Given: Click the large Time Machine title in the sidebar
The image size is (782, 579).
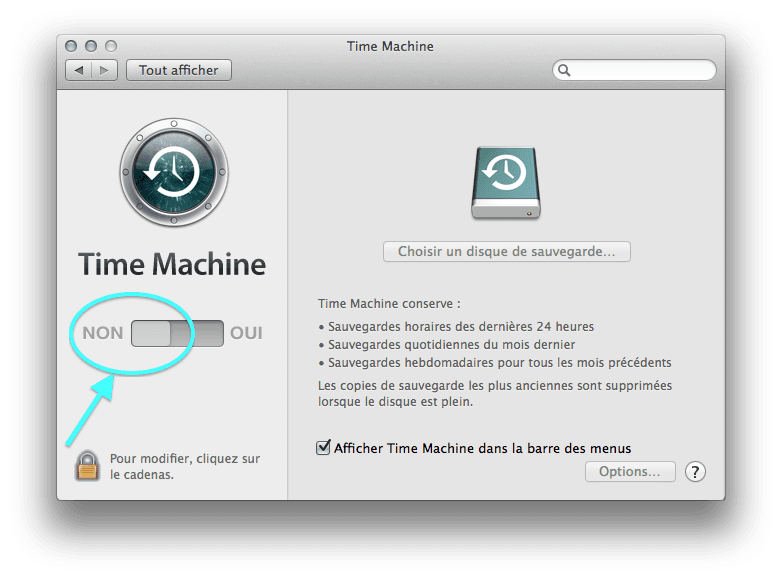Looking at the screenshot, I should coord(172,264).
